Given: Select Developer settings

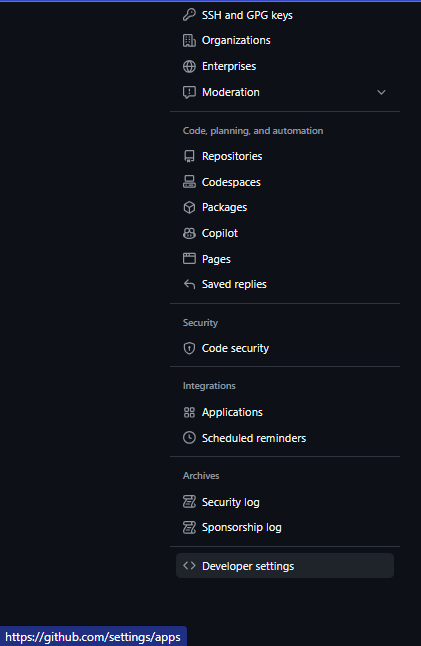Looking at the screenshot, I should click(x=285, y=566).
